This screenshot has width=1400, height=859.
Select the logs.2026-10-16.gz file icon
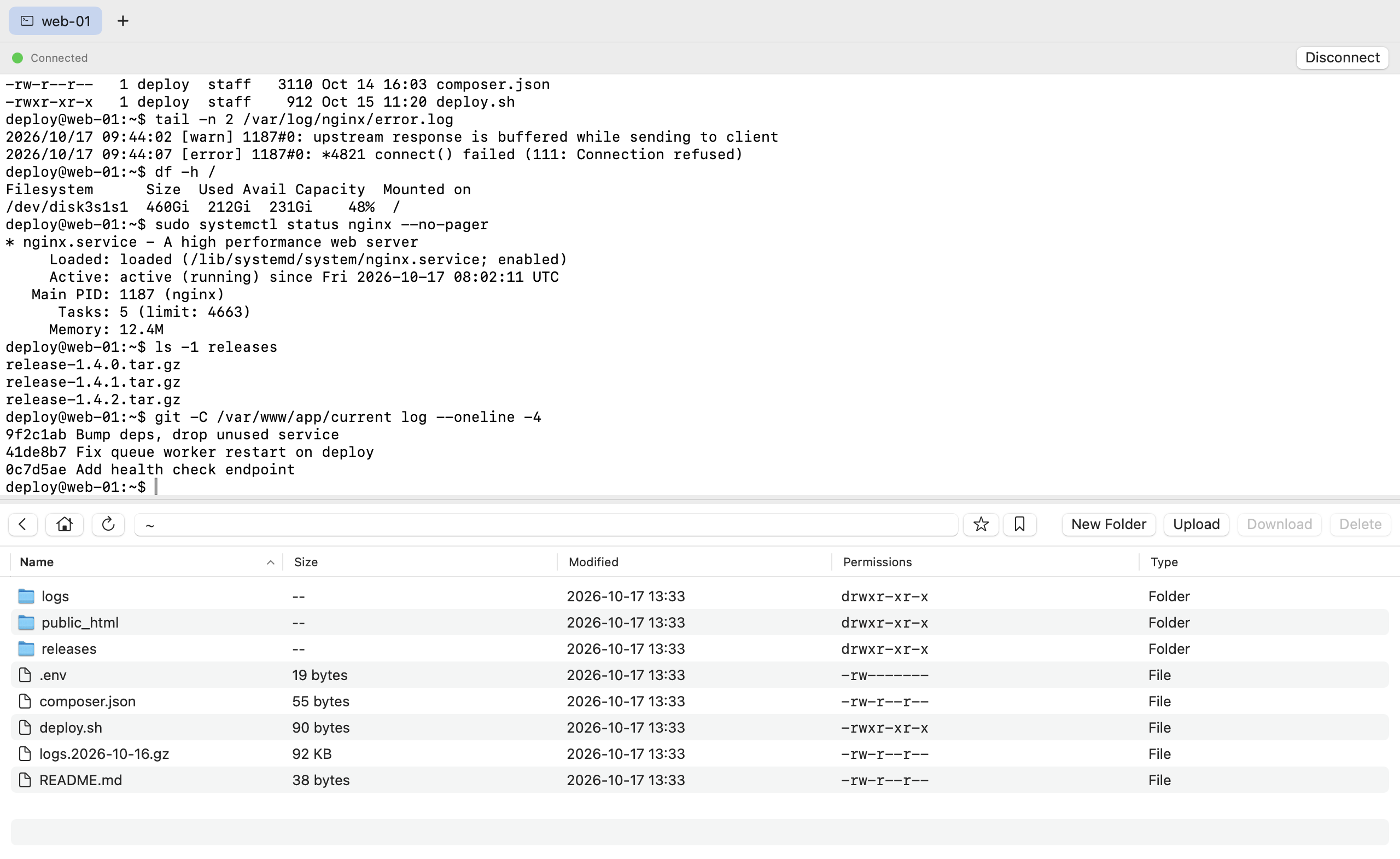[x=25, y=753]
